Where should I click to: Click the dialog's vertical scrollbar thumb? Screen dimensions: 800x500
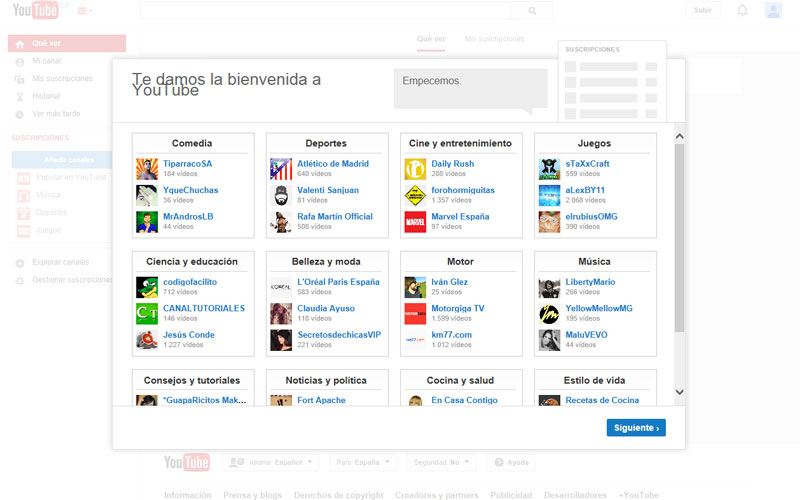coord(680,238)
